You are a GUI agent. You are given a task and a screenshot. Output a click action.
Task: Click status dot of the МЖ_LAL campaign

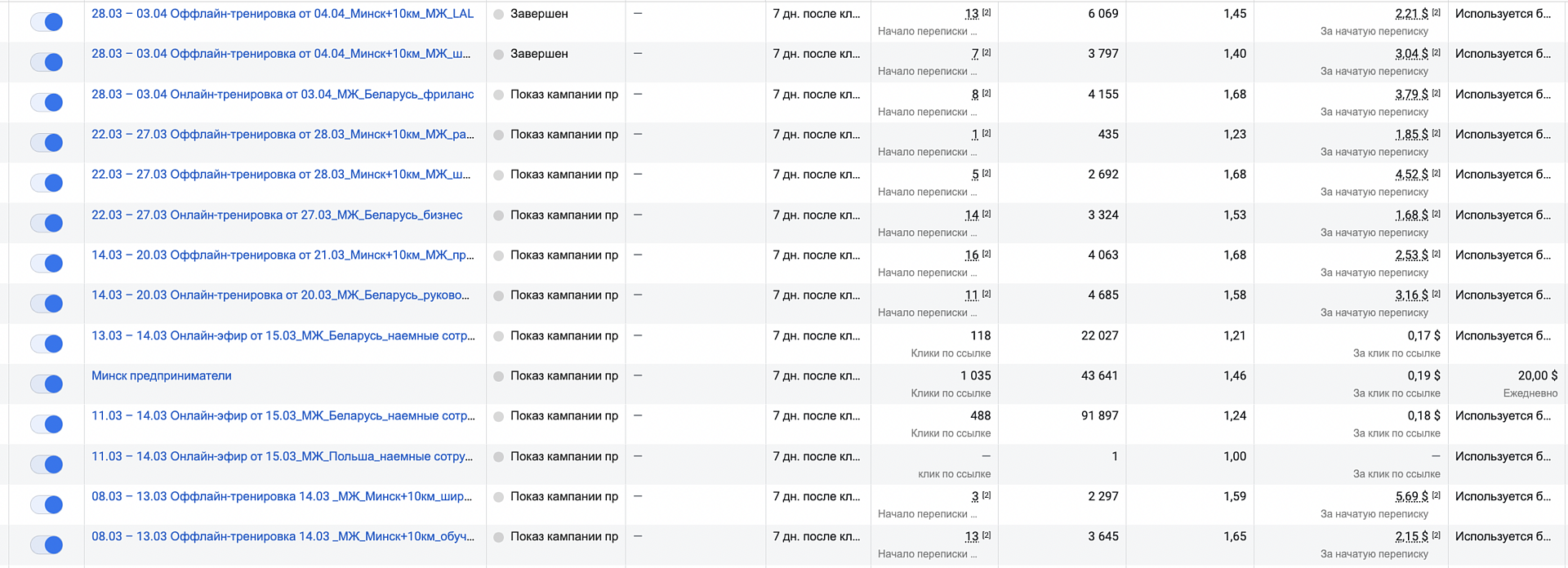(x=498, y=15)
